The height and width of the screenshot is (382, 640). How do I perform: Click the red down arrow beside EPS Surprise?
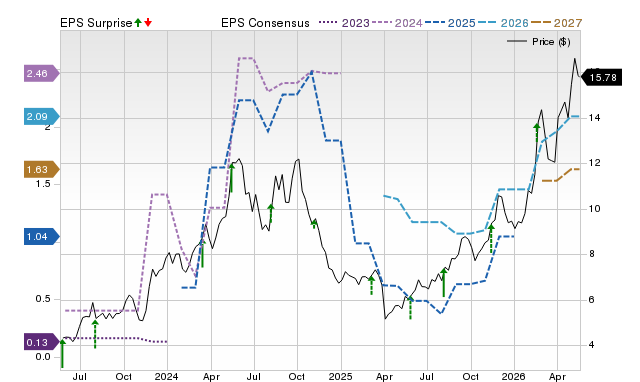(x=148, y=23)
